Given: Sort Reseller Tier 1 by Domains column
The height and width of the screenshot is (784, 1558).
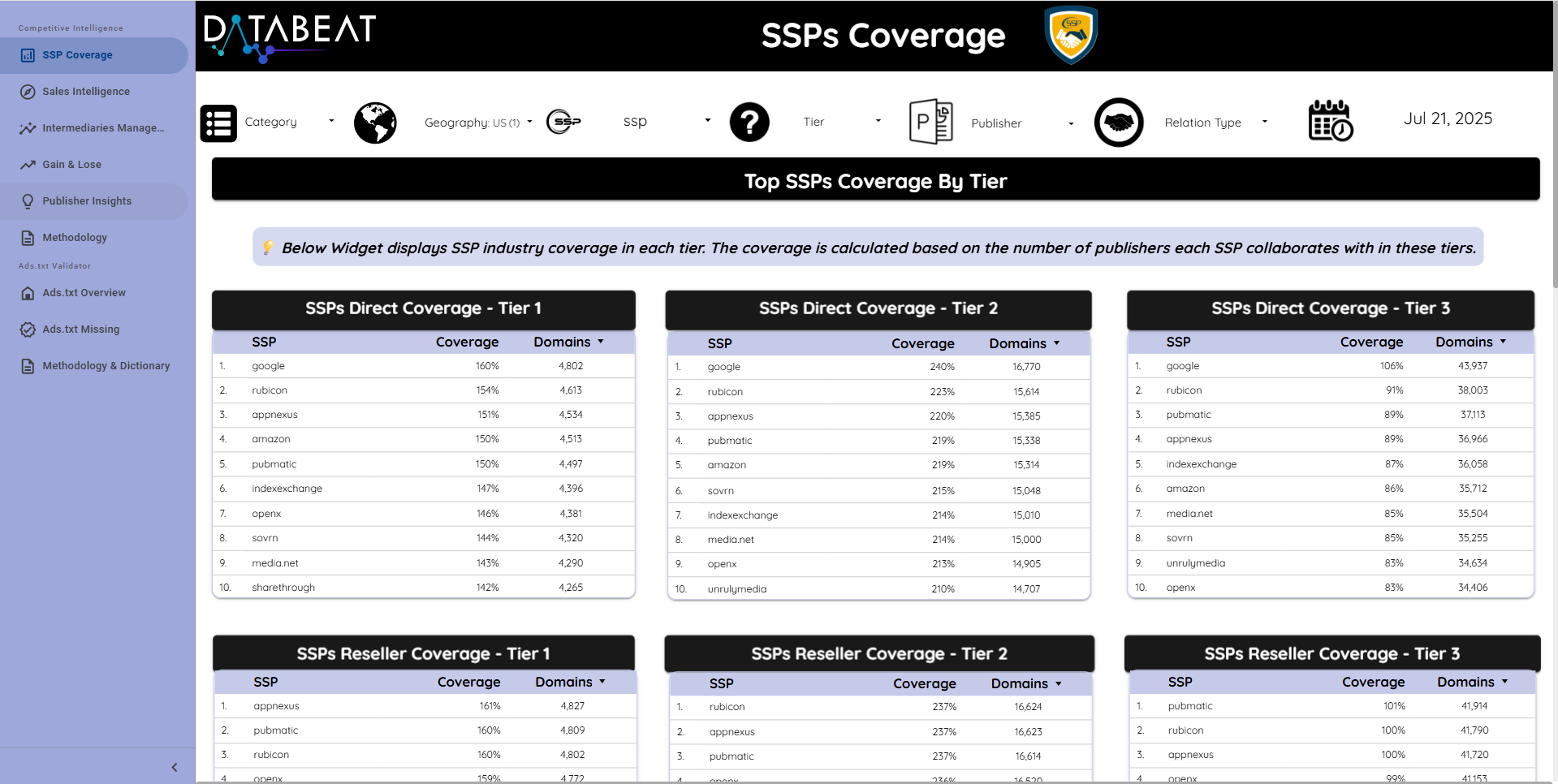Looking at the screenshot, I should click(x=570, y=682).
